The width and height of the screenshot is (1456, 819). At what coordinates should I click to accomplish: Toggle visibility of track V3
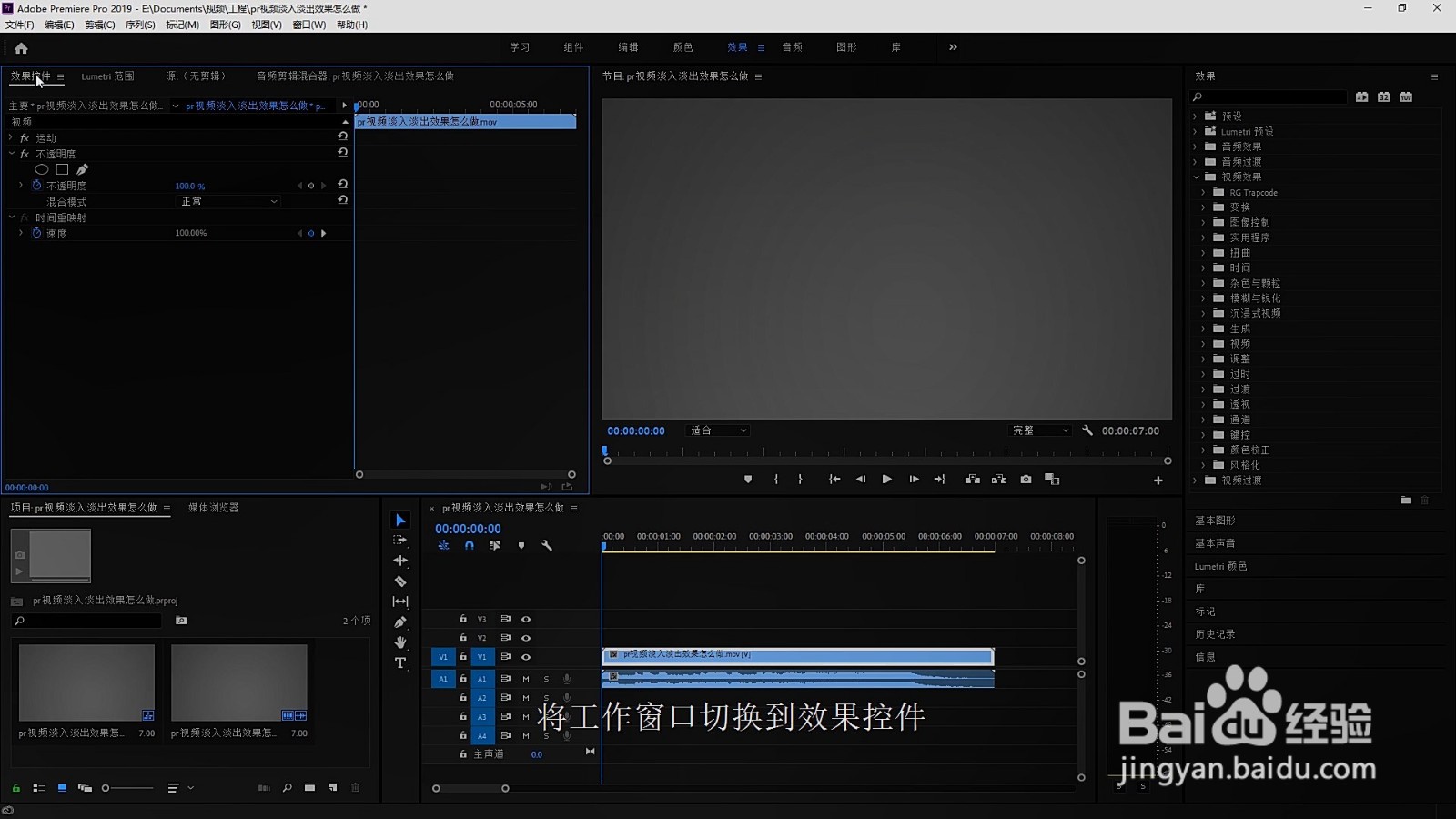[x=526, y=619]
